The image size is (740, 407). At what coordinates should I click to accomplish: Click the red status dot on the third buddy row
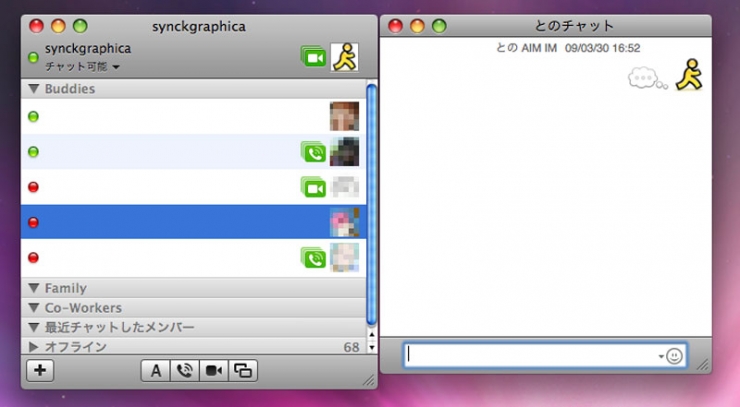click(33, 187)
